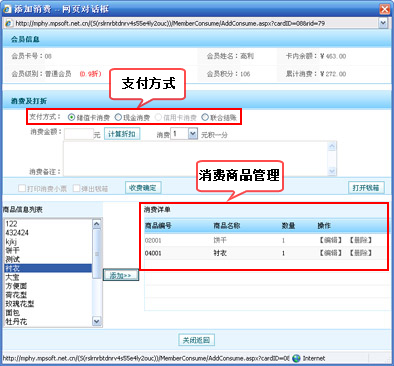Viewport: 394px width, 366px height.
Task: Click product code 02001 cell
Action: 153,240
